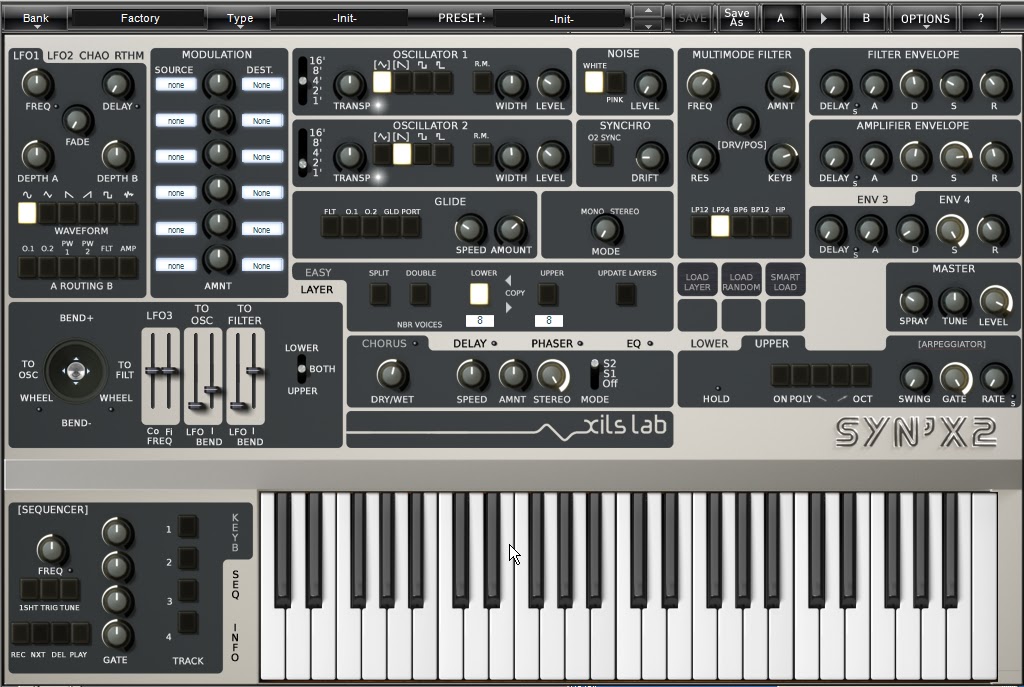Click the copy-to-upper arrow in the Layer section
This screenshot has height=687, width=1024.
[x=508, y=307]
